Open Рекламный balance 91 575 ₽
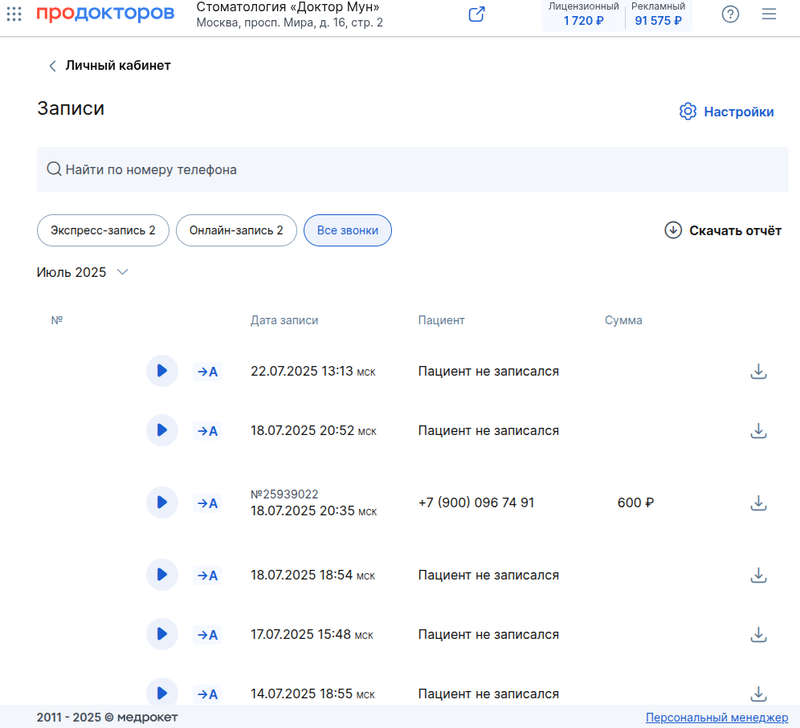Viewport: 800px width, 728px height. click(x=658, y=14)
